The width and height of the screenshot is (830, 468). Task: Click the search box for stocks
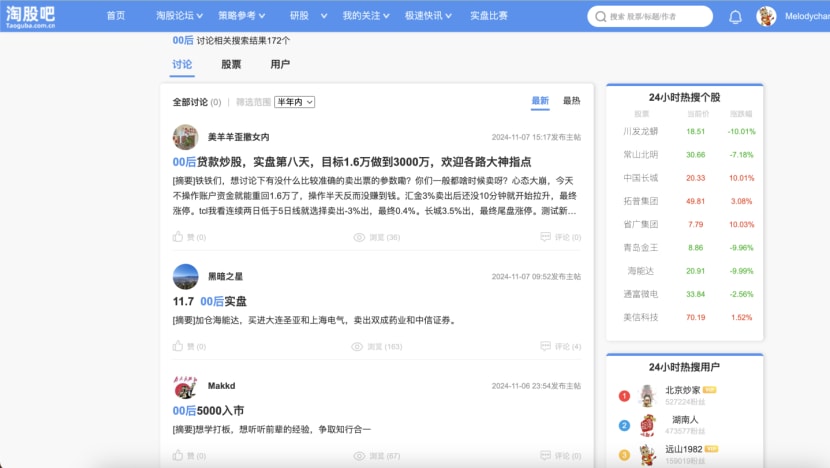[650, 16]
